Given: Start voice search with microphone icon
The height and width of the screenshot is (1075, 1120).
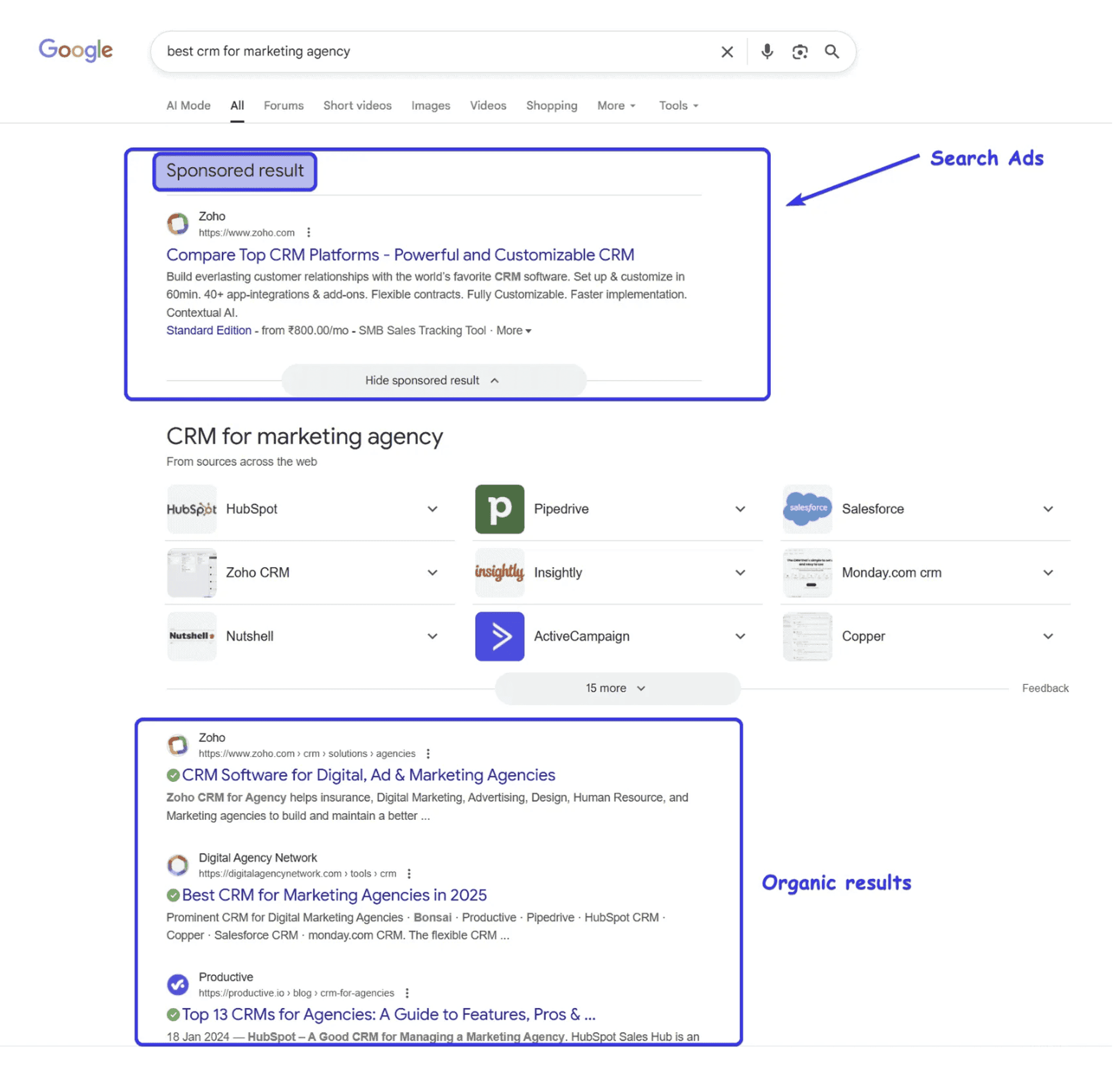Looking at the screenshot, I should click(767, 52).
